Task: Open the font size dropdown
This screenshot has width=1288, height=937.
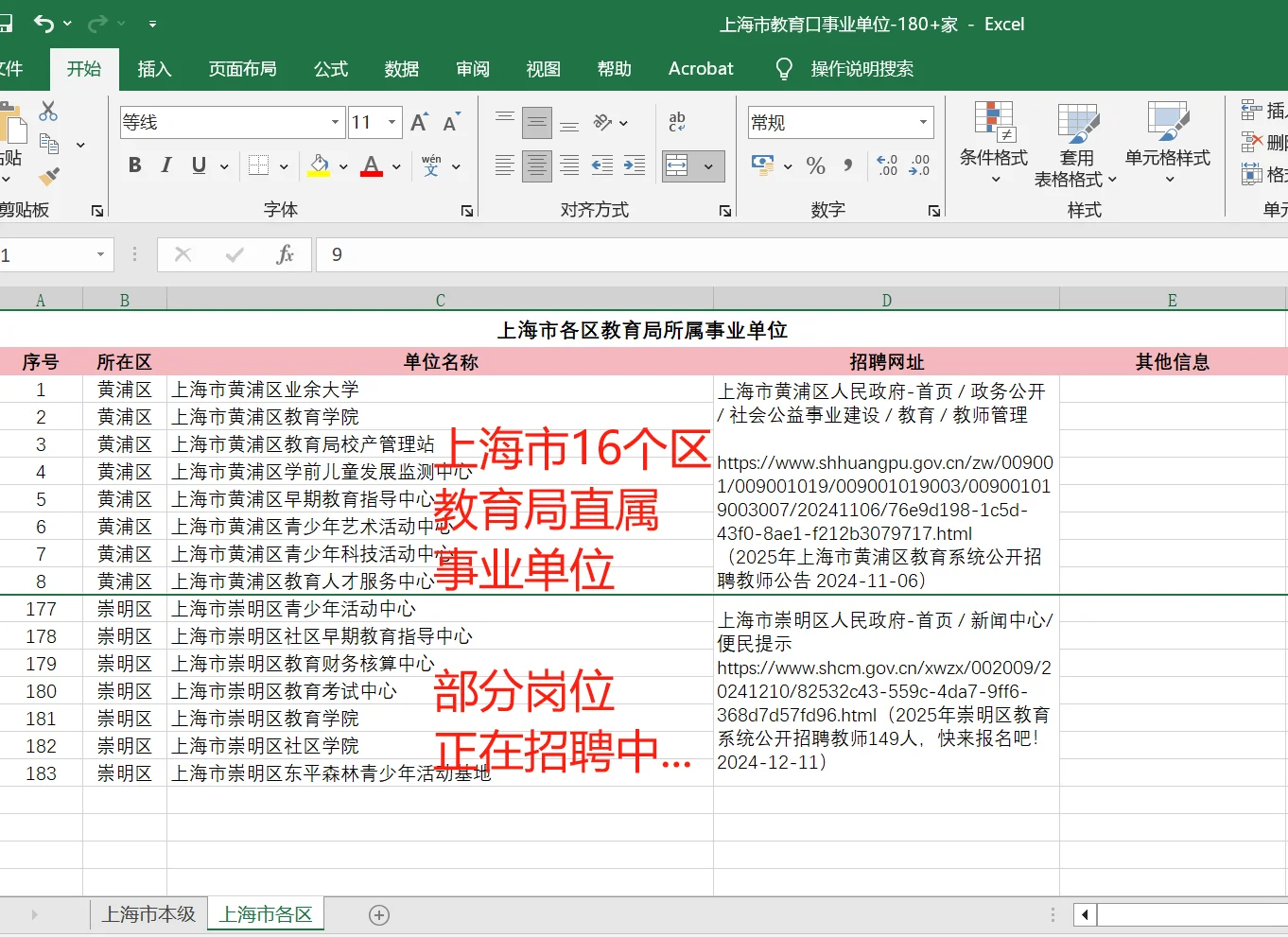Action: (392, 122)
